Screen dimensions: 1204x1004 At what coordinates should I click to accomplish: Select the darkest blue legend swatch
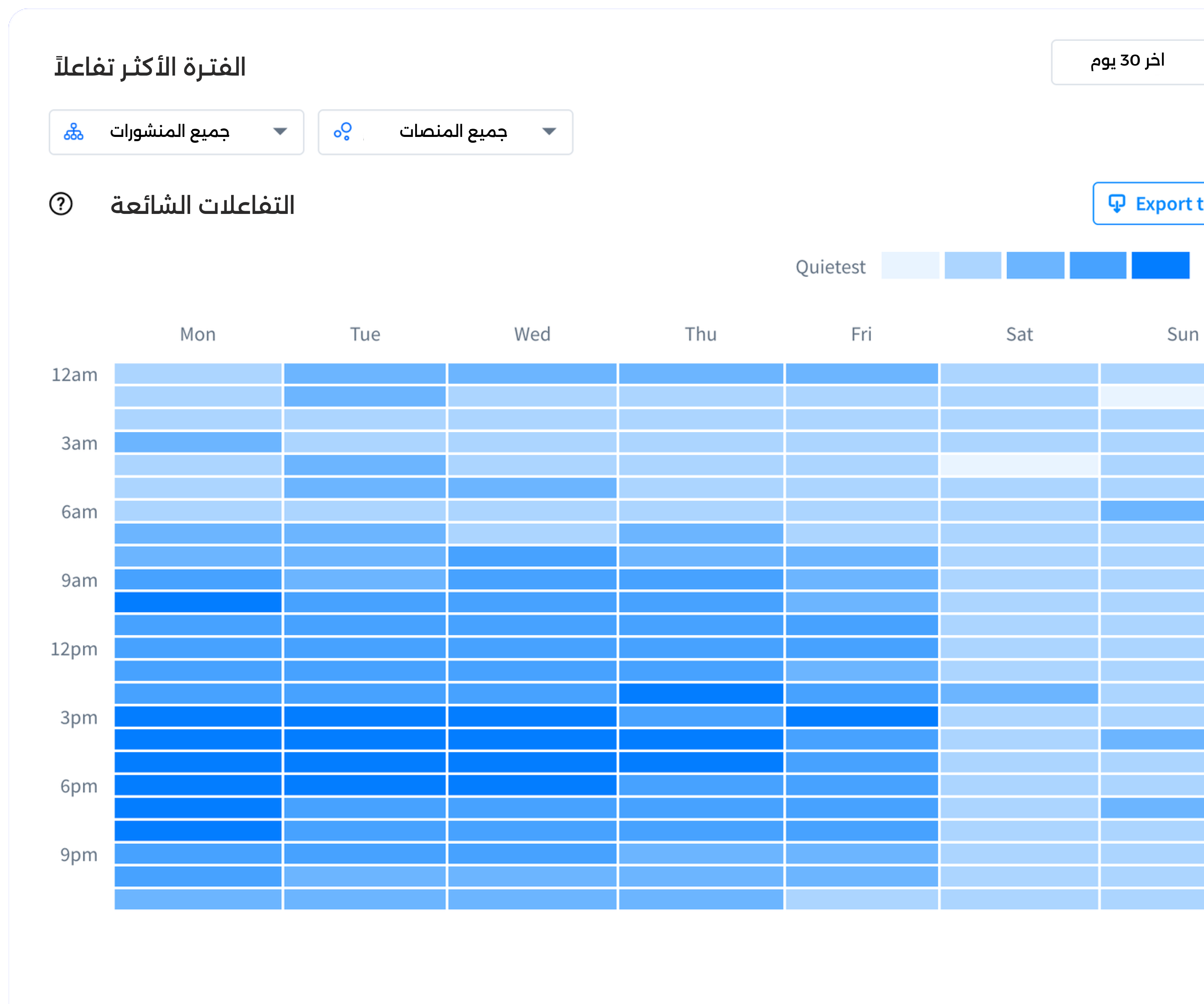pos(1160,265)
